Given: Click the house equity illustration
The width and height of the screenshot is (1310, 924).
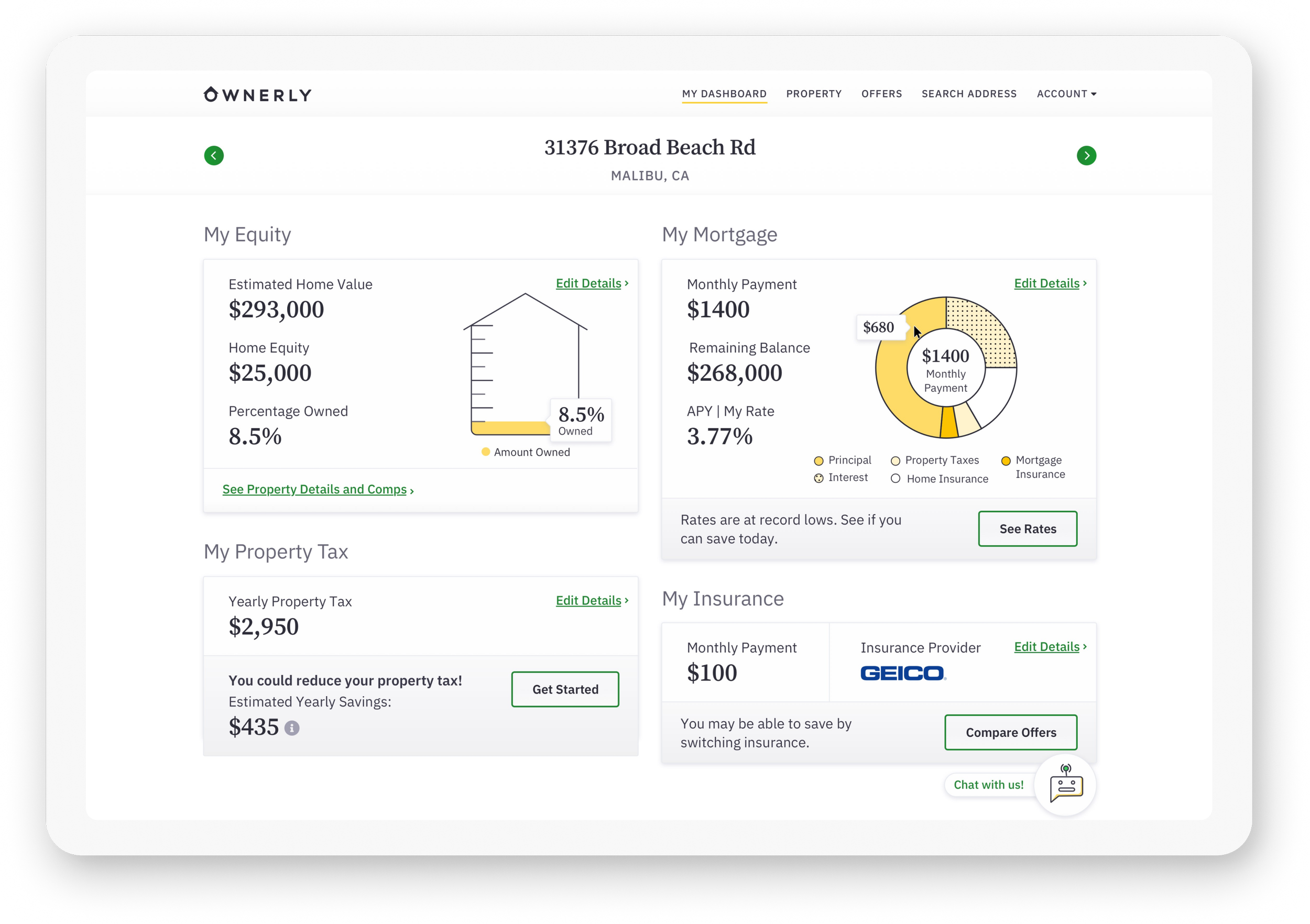Looking at the screenshot, I should pos(525,365).
